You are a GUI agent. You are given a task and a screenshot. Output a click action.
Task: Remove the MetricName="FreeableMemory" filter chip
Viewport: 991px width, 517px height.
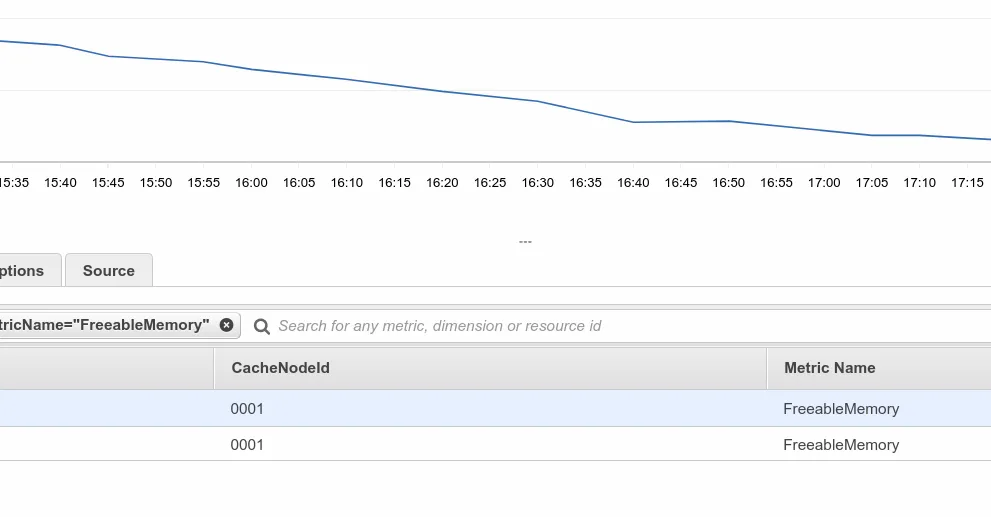tap(226, 325)
